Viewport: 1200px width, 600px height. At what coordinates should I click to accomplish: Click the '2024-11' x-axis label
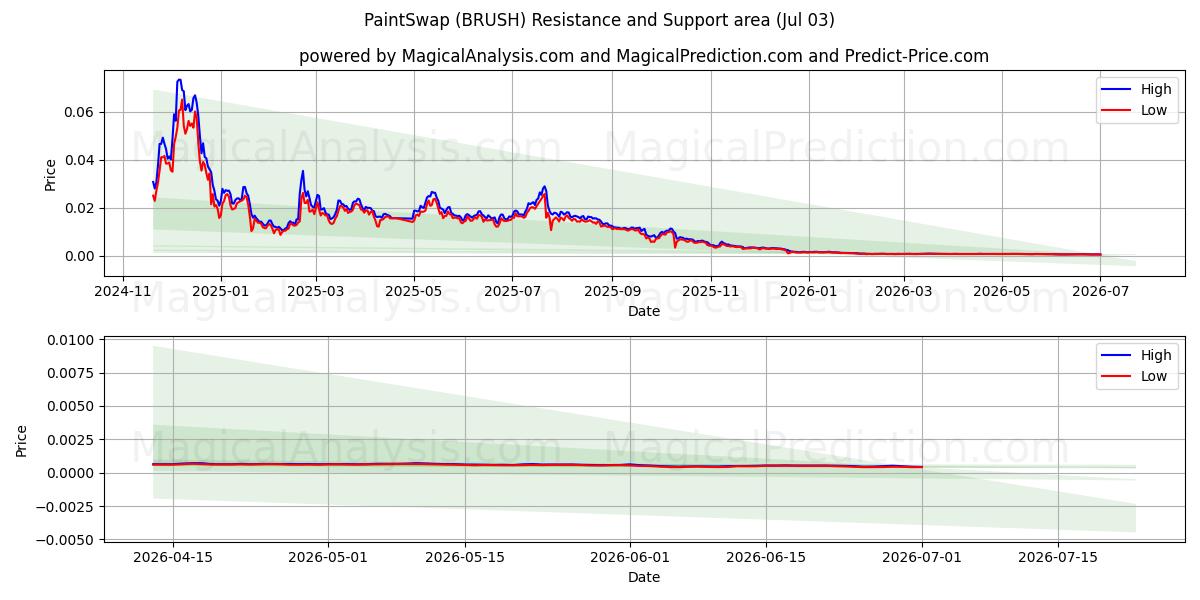point(123,291)
